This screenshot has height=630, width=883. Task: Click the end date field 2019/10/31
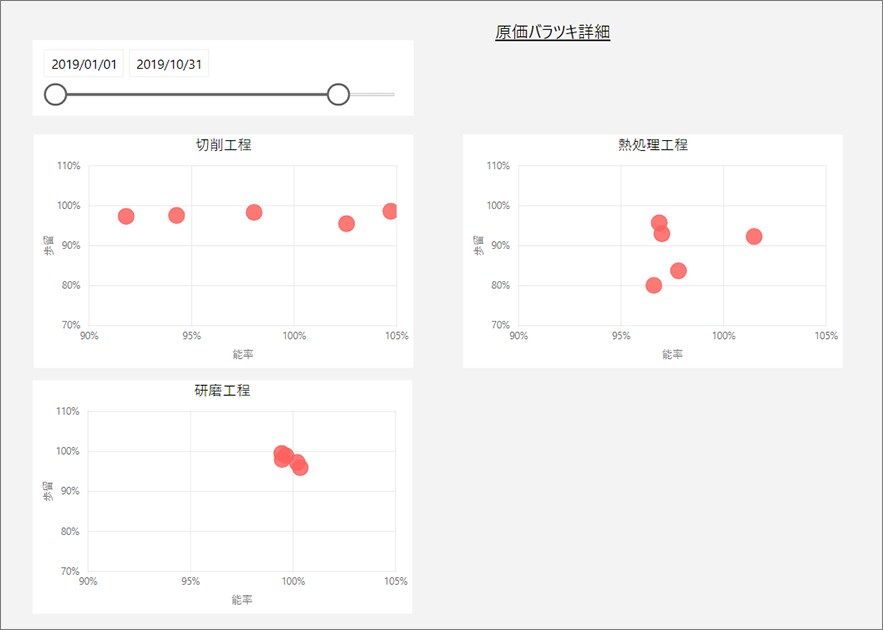click(169, 65)
